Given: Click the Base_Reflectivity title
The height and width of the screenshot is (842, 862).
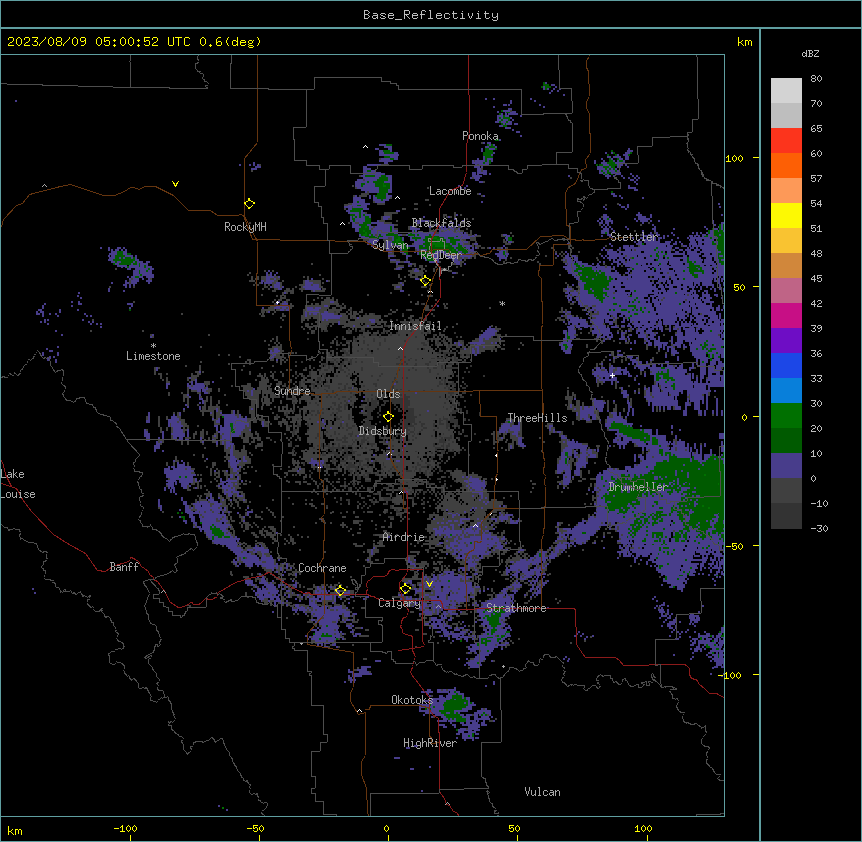Looking at the screenshot, I should click(431, 15).
